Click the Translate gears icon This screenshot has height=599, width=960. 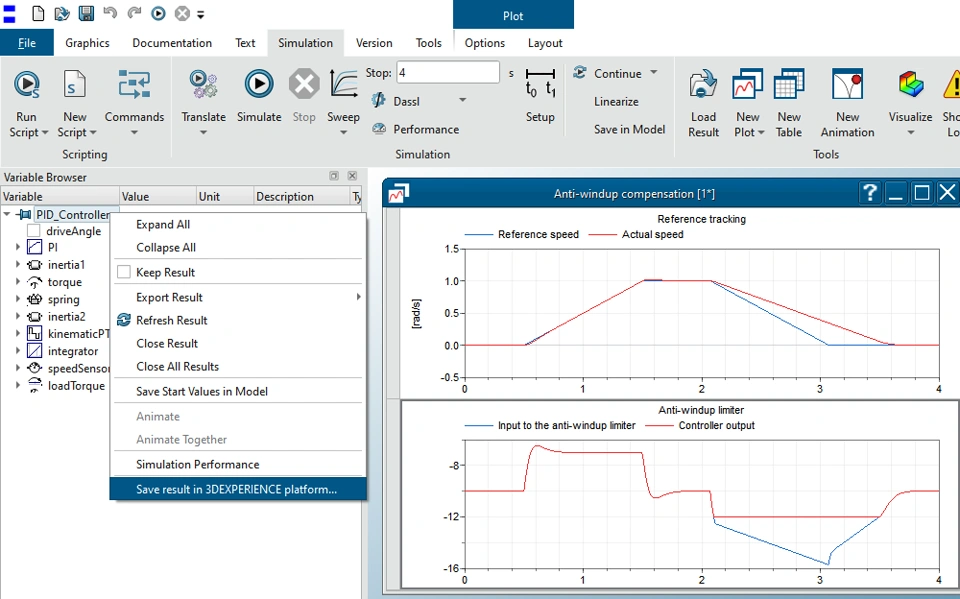point(203,84)
